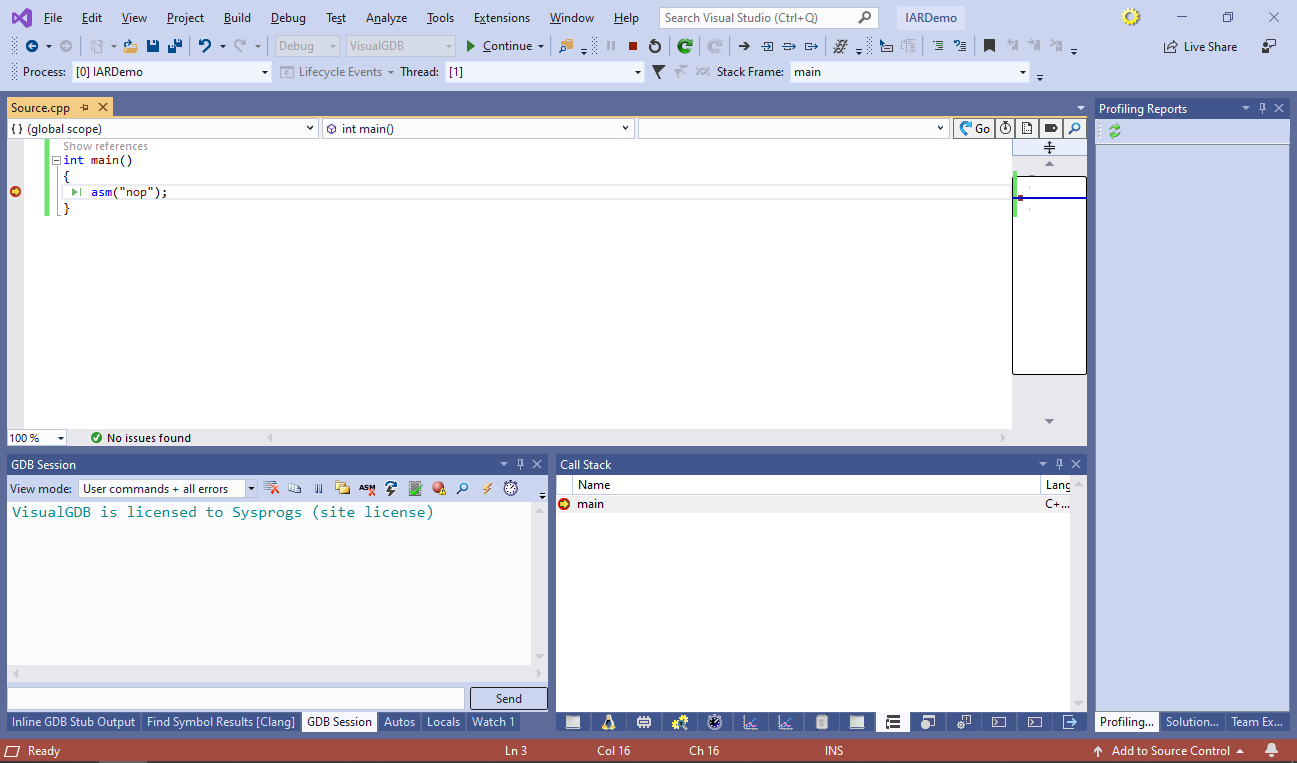The height and width of the screenshot is (763, 1297).
Task: Pin the Source.cpp tab
Action: [85, 108]
